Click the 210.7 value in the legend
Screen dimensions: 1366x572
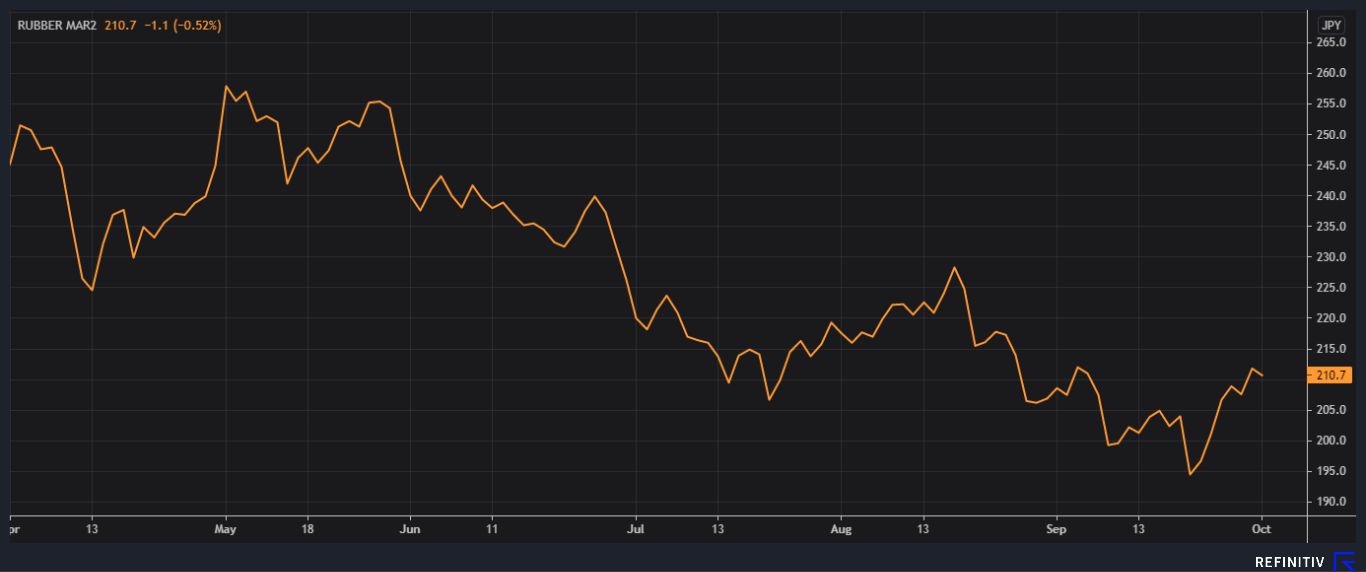(120, 25)
